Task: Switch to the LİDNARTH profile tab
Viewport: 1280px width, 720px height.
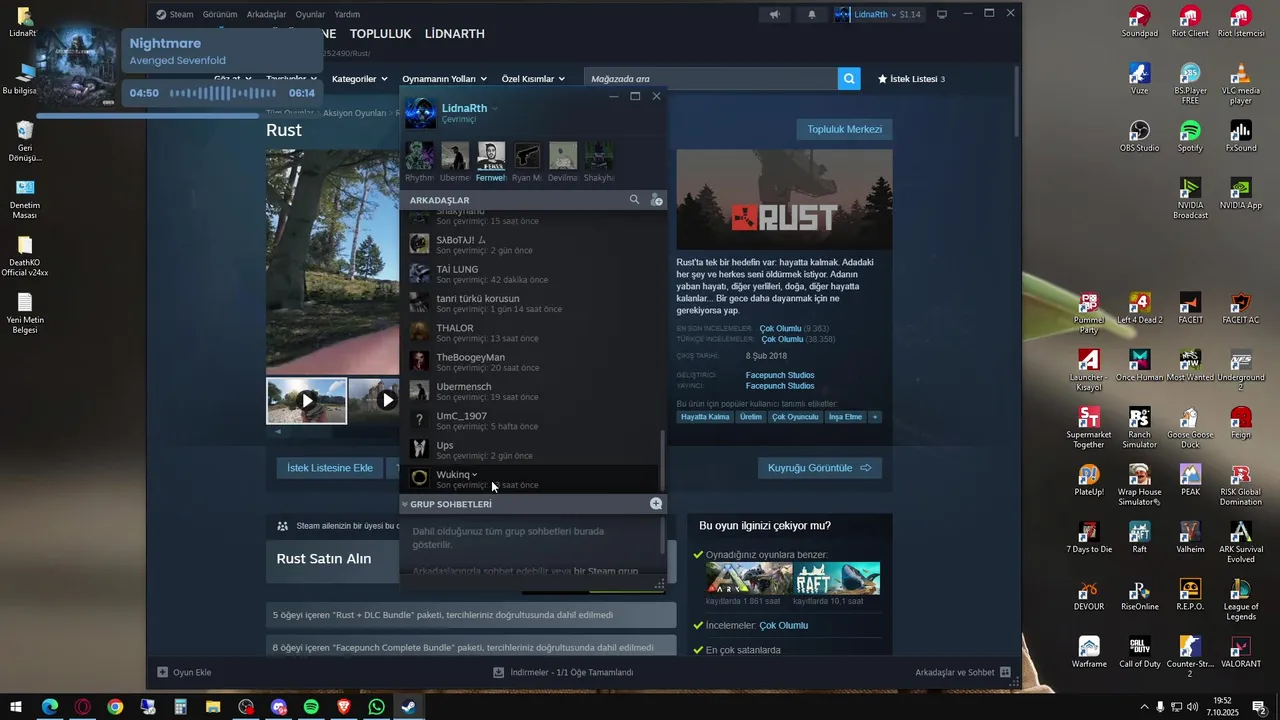Action: [454, 33]
